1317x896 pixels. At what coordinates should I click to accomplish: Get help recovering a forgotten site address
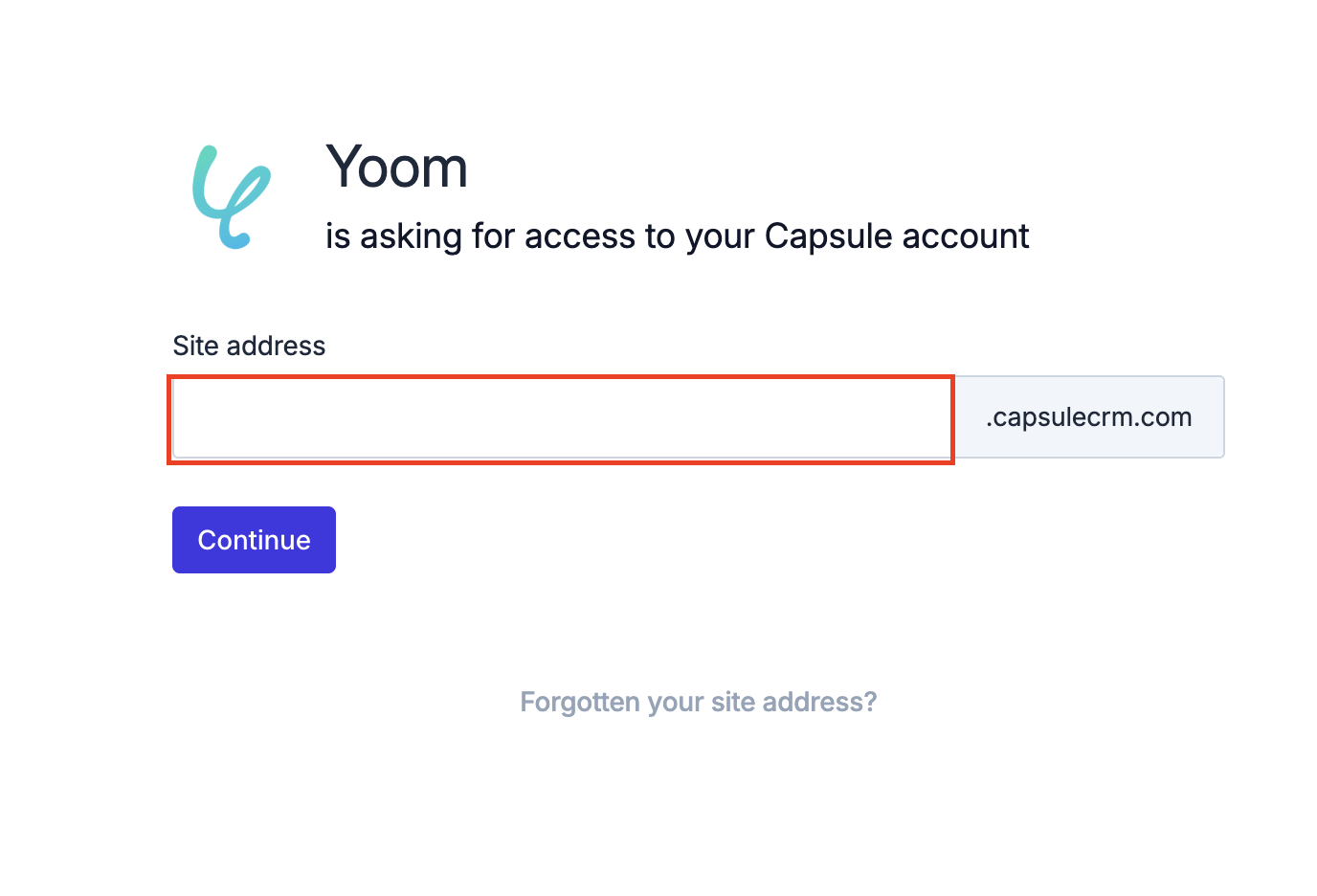point(698,702)
